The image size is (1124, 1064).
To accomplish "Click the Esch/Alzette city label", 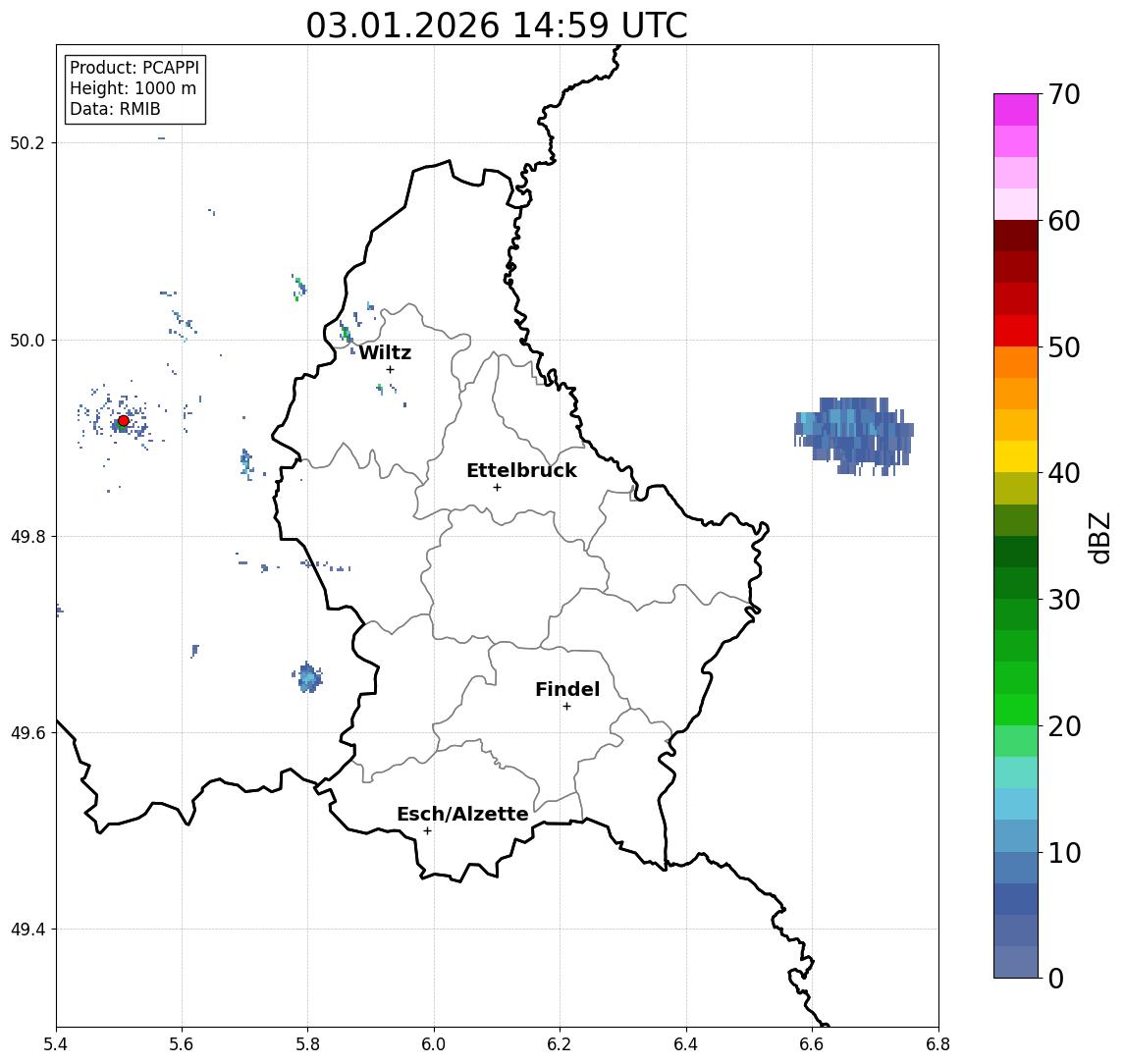I will pyautogui.click(x=462, y=814).
